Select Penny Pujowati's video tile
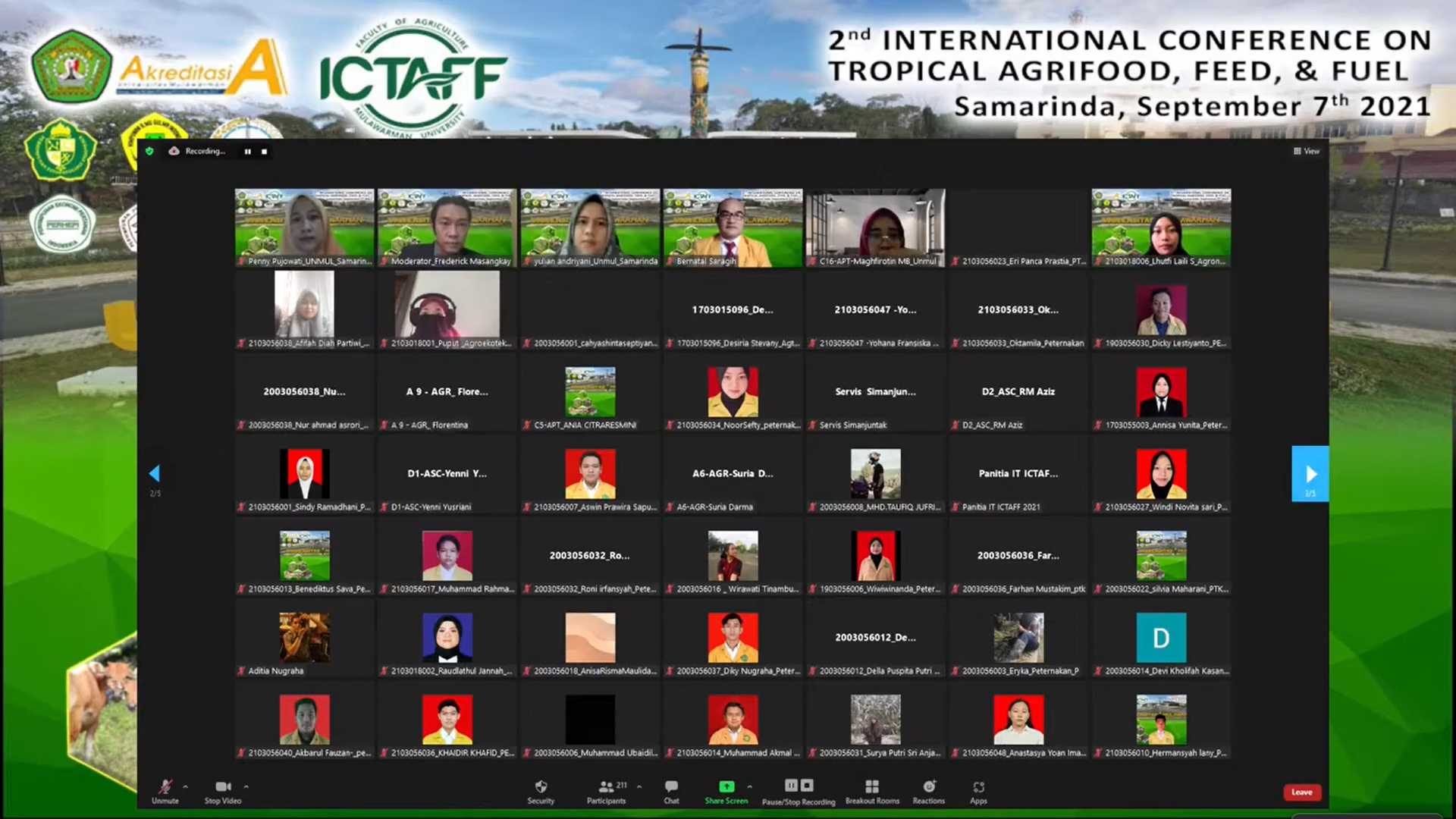This screenshot has height=819, width=1456. click(304, 227)
